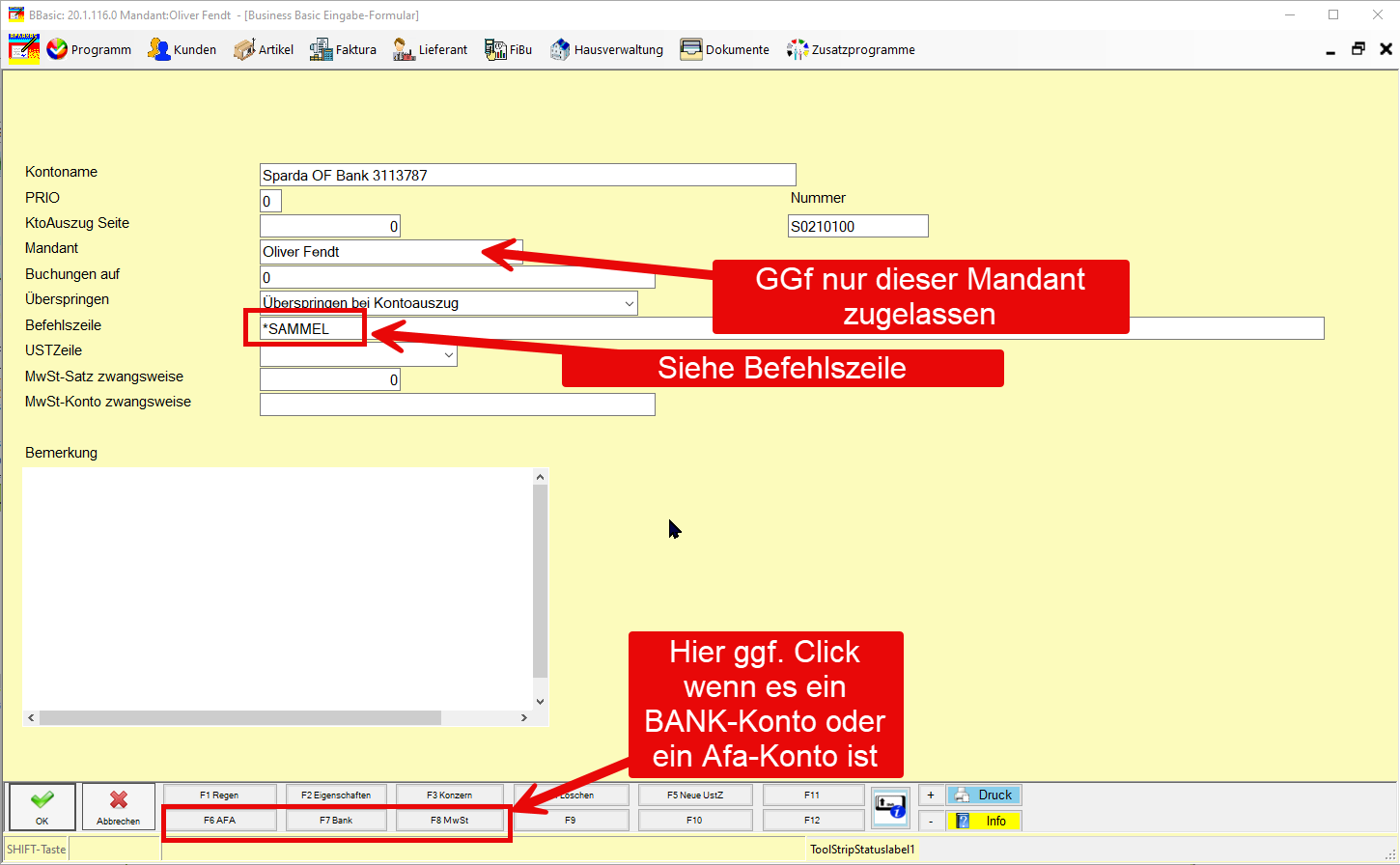This screenshot has width=1400, height=865.
Task: Minimize the inner form via menu bar
Action: [1330, 49]
